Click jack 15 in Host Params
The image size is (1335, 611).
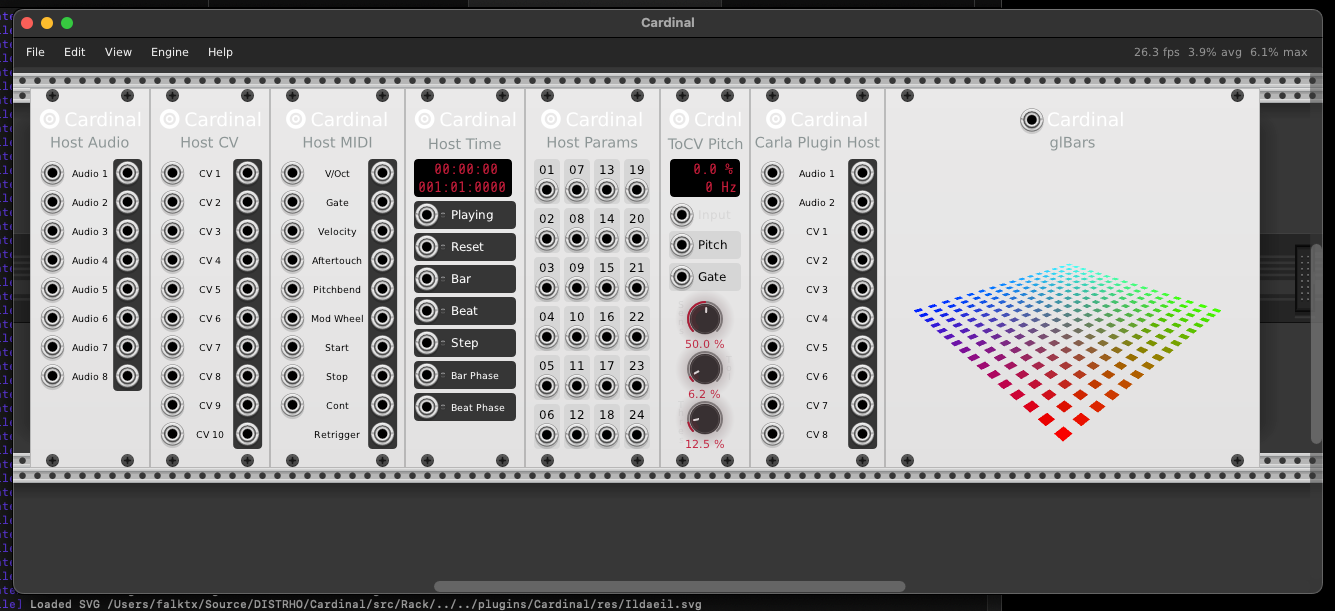point(607,288)
